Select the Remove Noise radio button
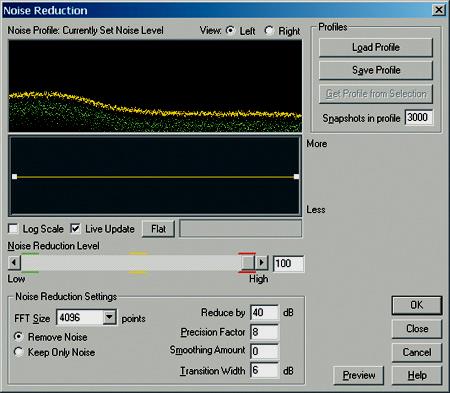The image size is (450, 393). [18, 337]
